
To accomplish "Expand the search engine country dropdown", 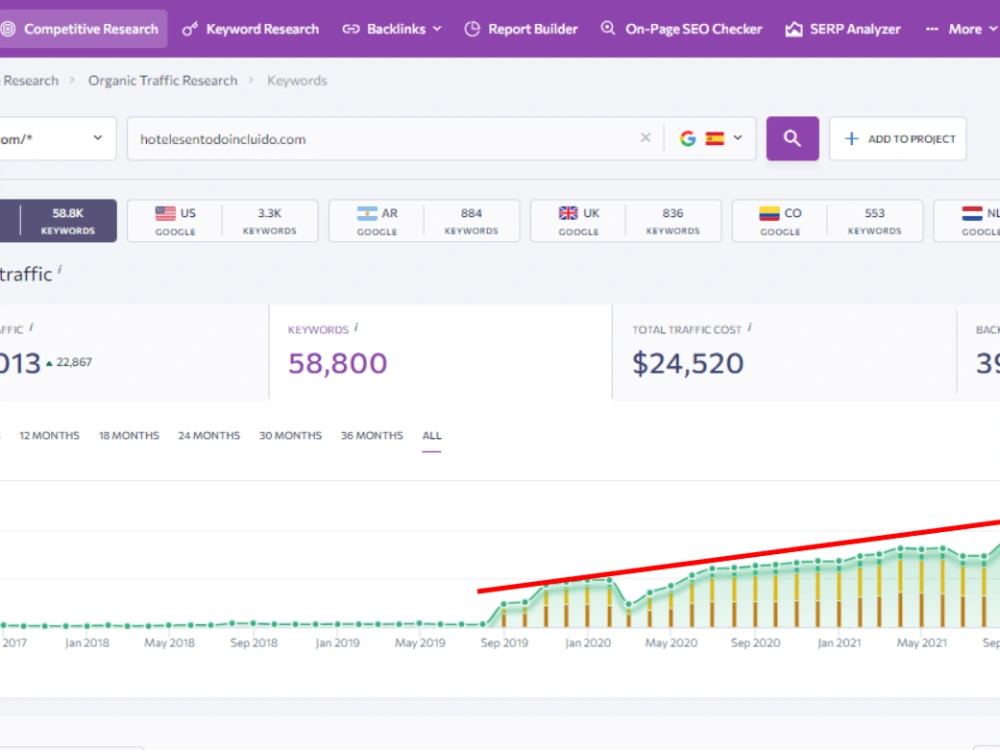I will (x=738, y=138).
